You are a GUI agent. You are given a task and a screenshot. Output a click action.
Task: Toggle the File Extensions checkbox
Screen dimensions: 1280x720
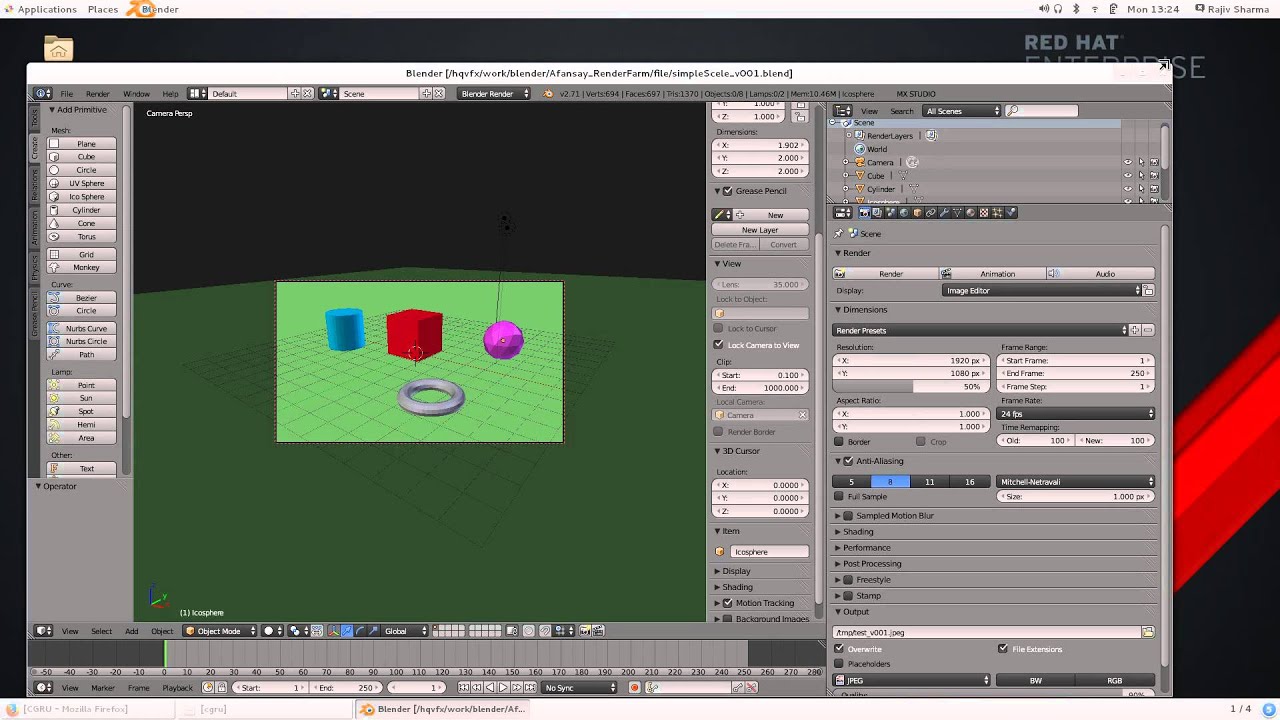click(1003, 649)
